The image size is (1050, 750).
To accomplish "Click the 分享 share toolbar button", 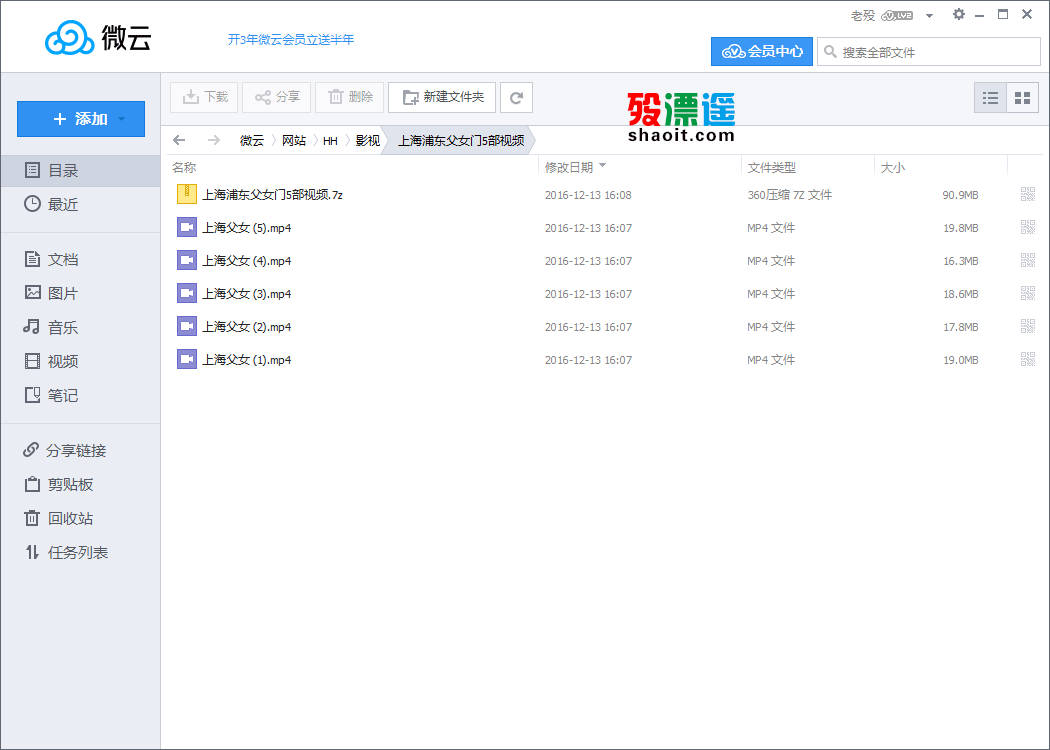I will coord(277,97).
